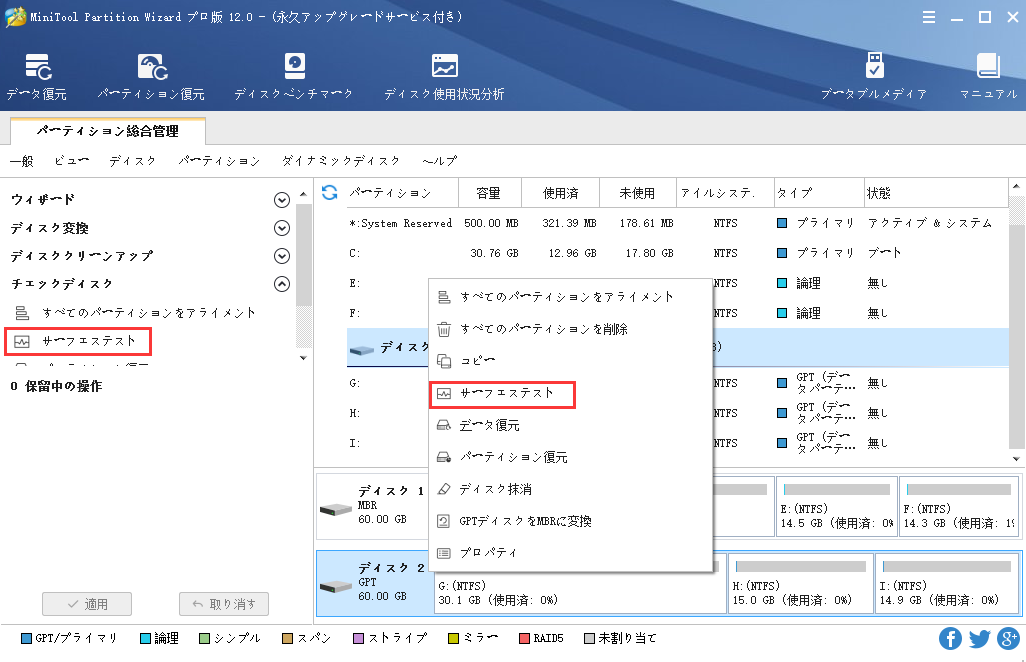Click the refresh icon beside partition header
This screenshot has height=662, width=1026.
tap(330, 192)
